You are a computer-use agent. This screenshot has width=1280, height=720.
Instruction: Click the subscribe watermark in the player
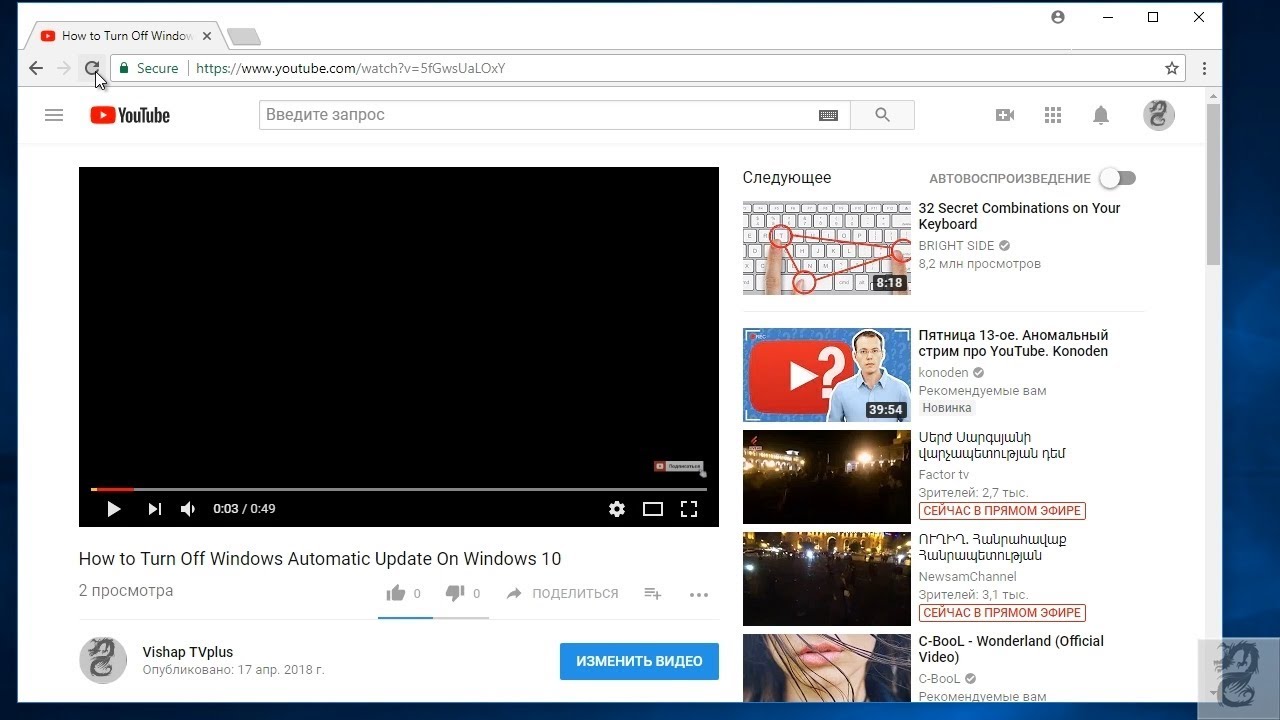(x=679, y=467)
